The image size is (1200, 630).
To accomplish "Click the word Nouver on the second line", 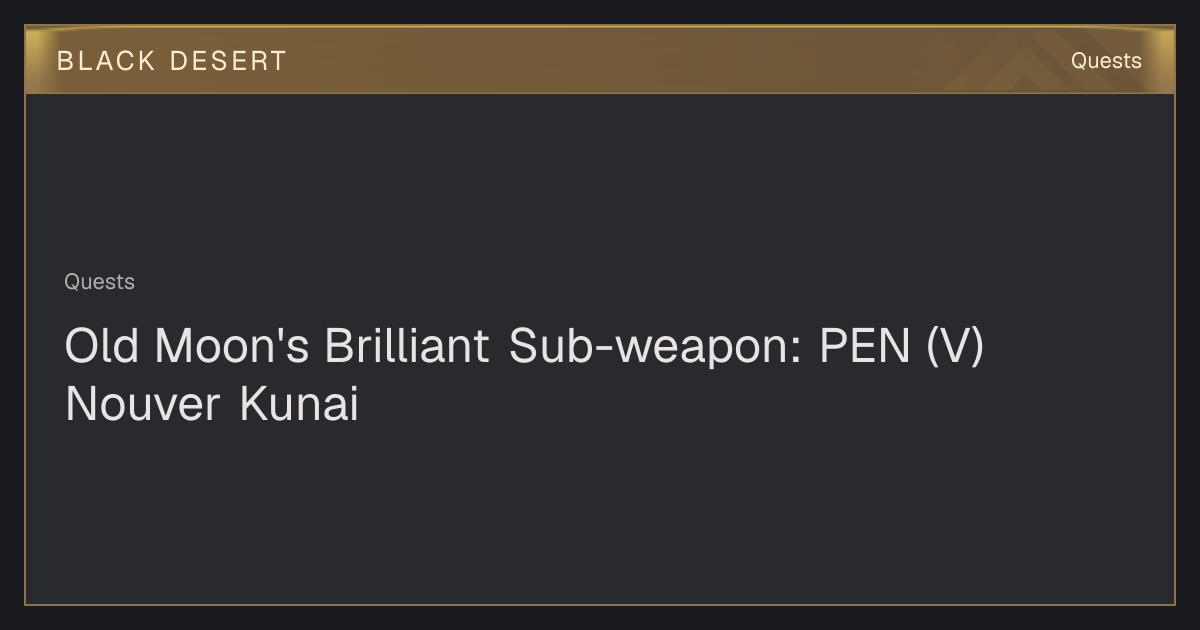I will pos(142,405).
